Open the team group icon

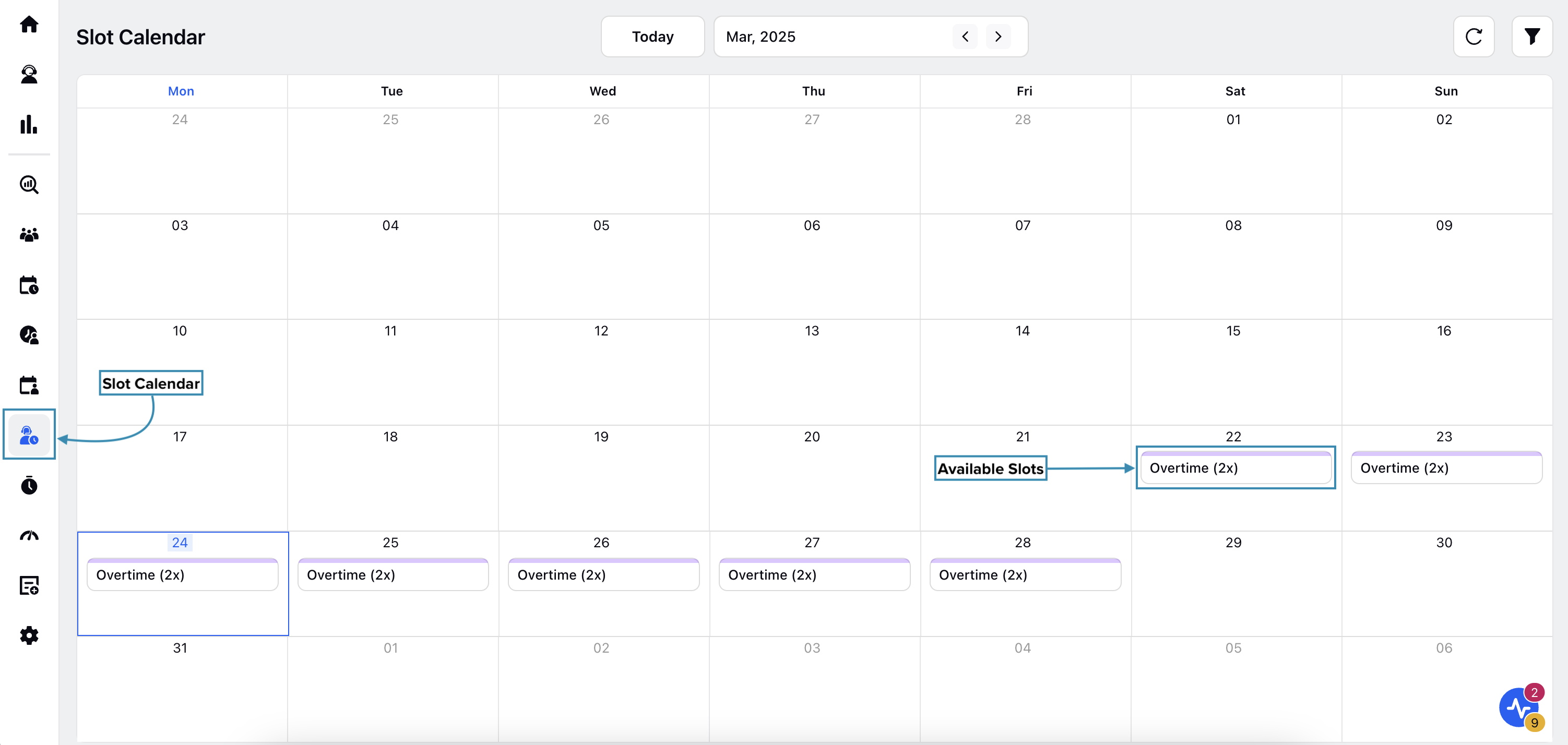(x=29, y=235)
